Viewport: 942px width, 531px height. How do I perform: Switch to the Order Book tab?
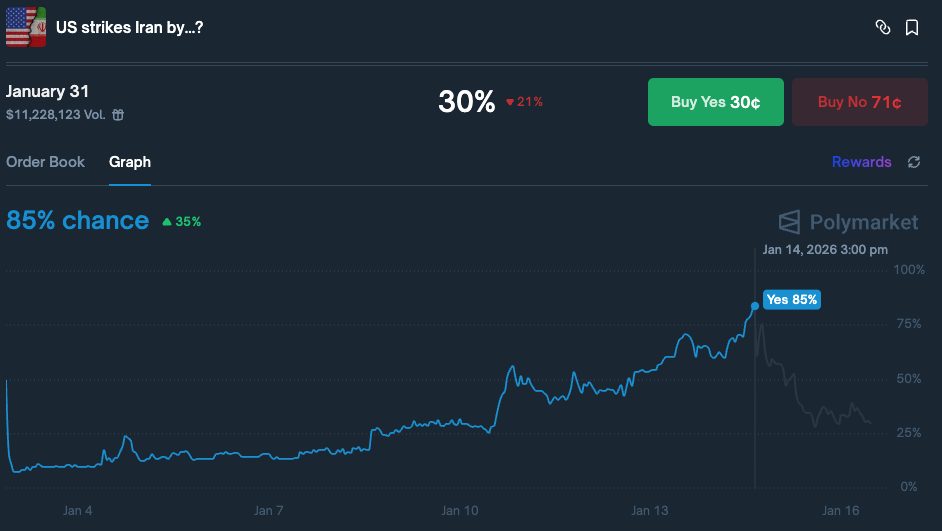point(46,162)
